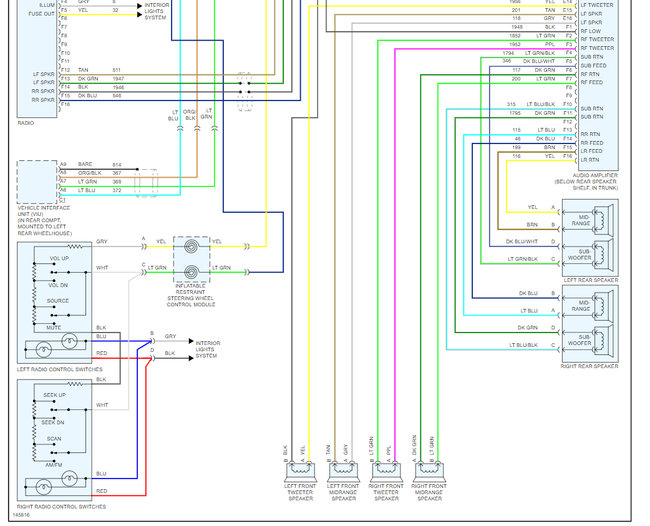Click the left front tweeter speaker symbol

click(301, 472)
